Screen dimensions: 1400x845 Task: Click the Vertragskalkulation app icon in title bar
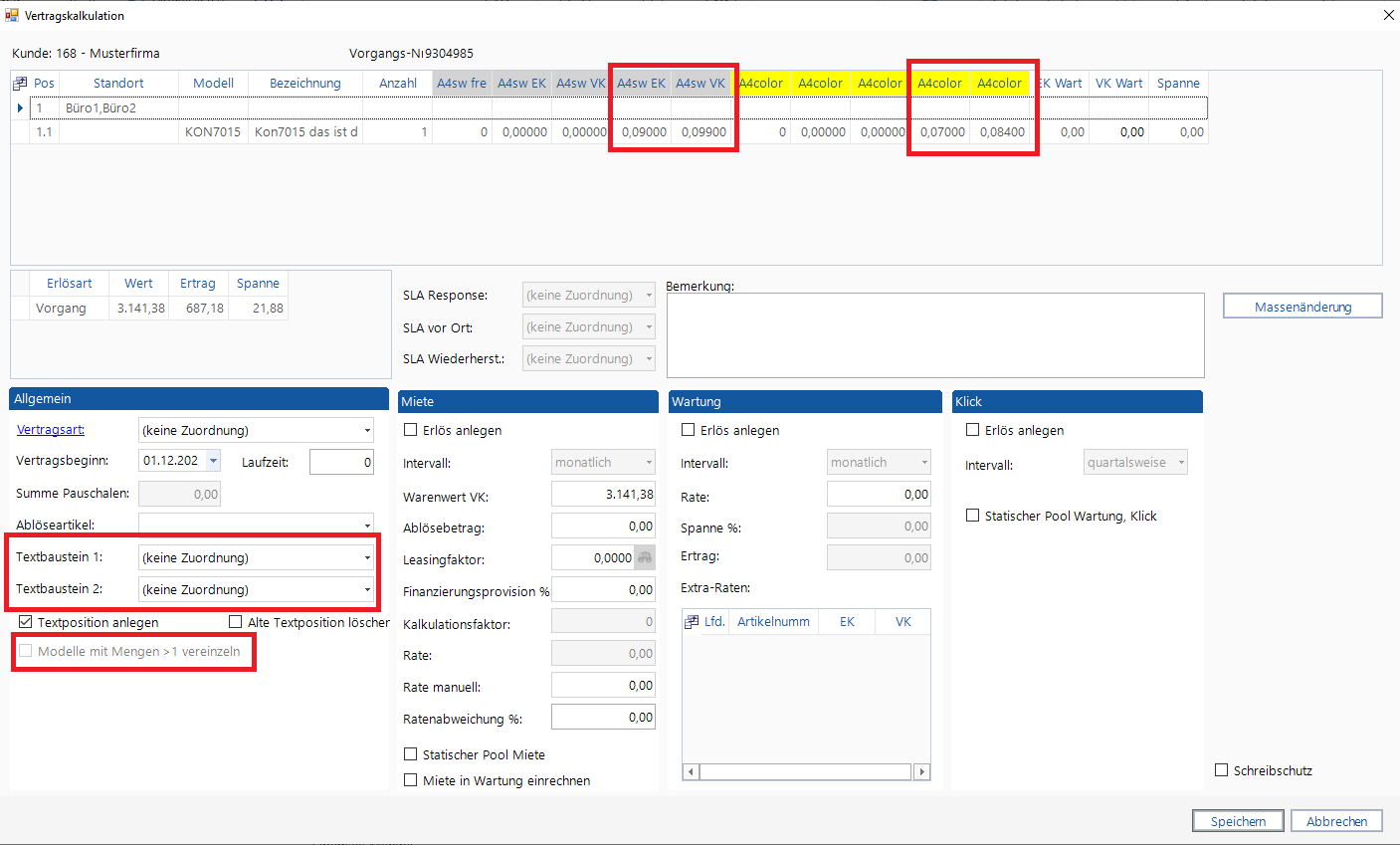click(x=12, y=15)
